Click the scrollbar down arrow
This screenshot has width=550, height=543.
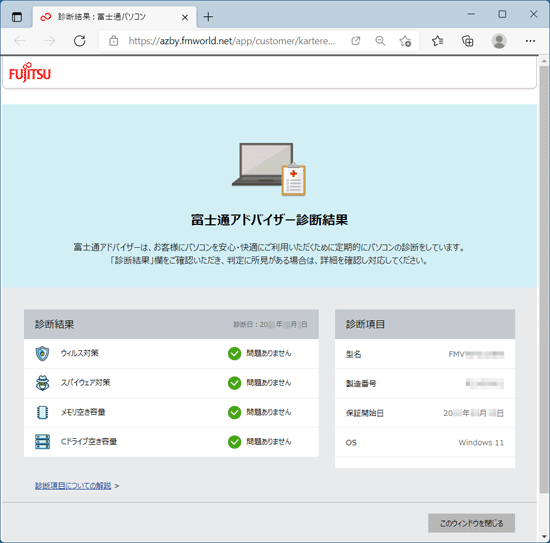544,537
